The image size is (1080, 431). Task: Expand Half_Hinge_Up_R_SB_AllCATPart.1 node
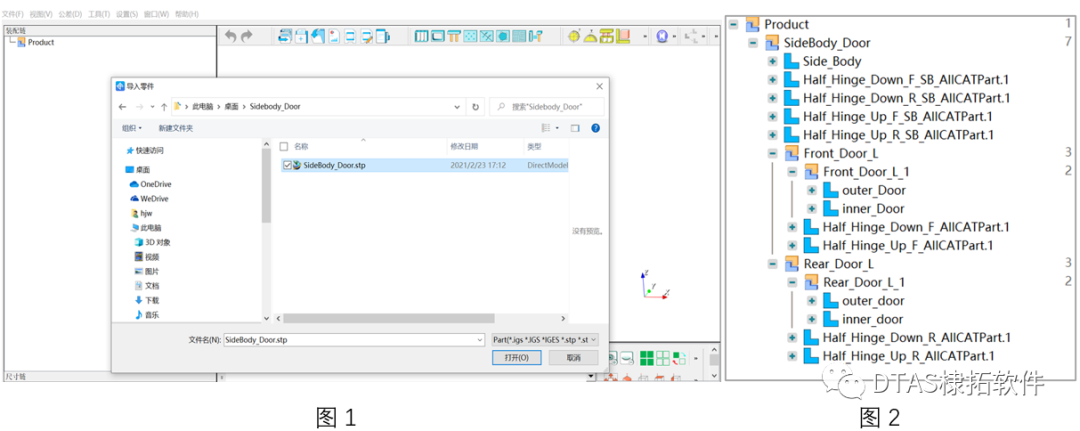[773, 135]
